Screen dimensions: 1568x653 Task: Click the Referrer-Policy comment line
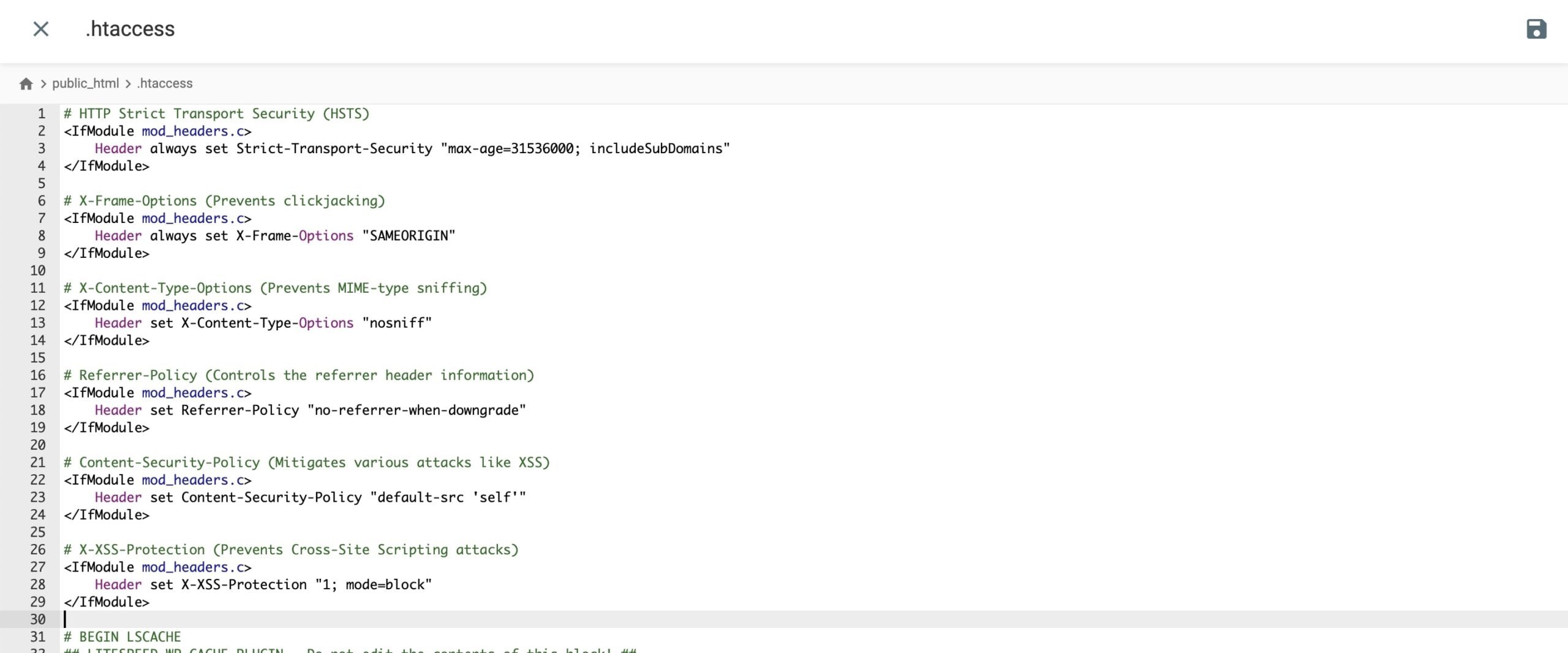coord(299,376)
